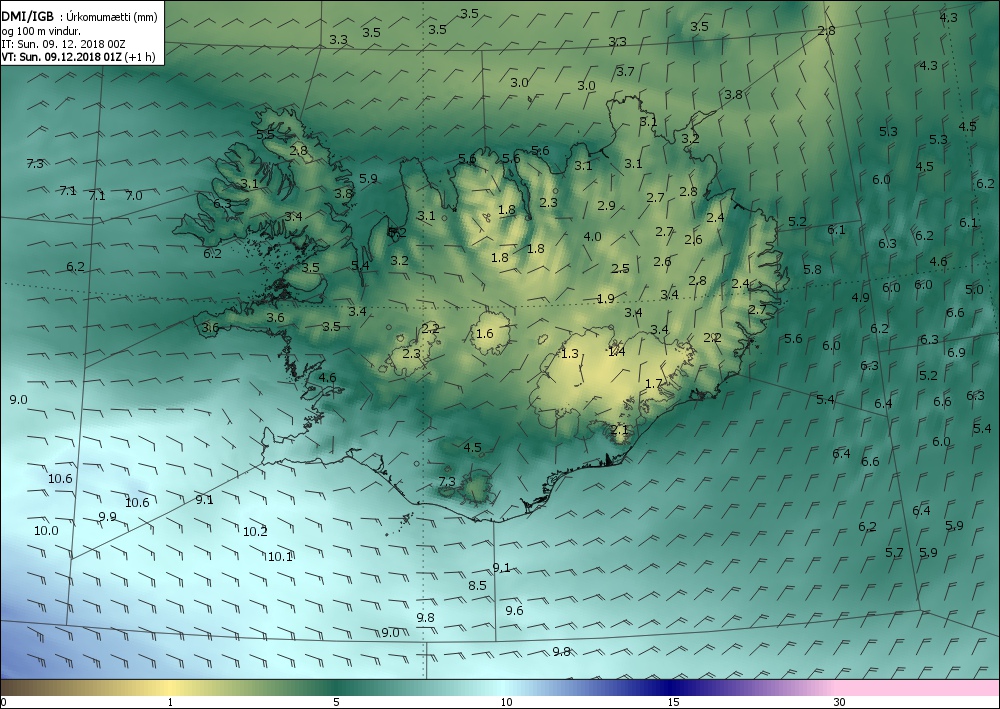This screenshot has height=709, width=1000.
Task: Click the 2.5 value in the interior
Action: [620, 268]
